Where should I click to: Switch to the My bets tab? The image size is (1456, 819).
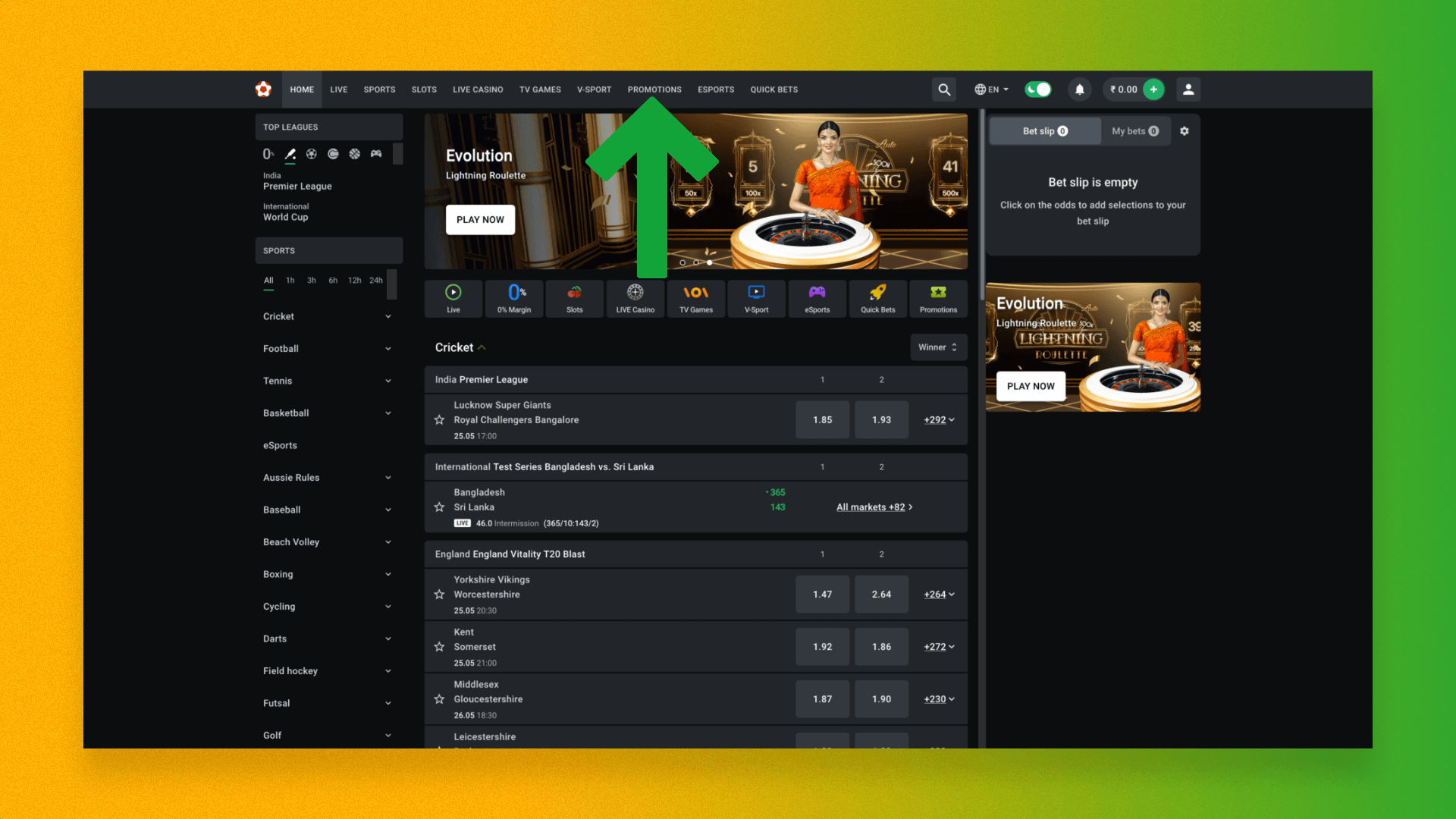click(1135, 131)
